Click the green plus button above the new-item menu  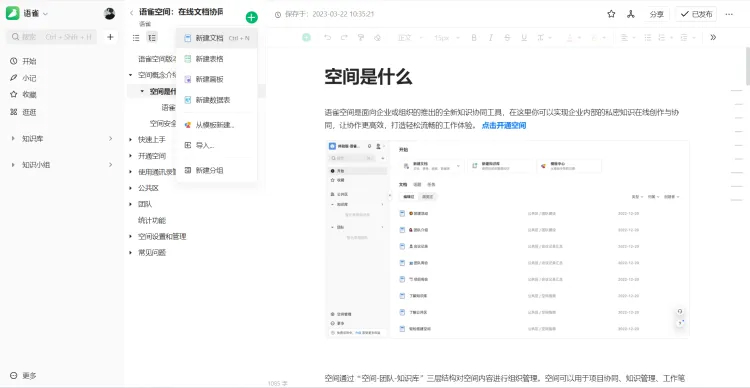point(252,18)
